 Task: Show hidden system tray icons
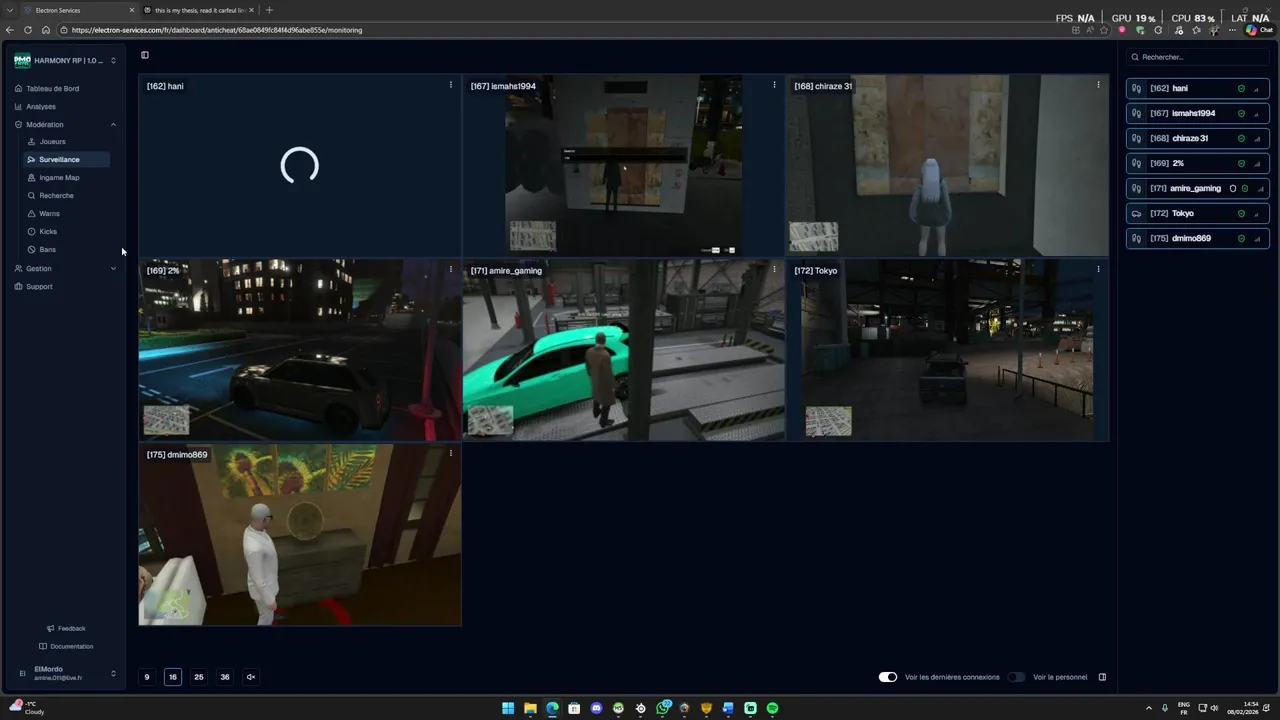(x=1148, y=708)
